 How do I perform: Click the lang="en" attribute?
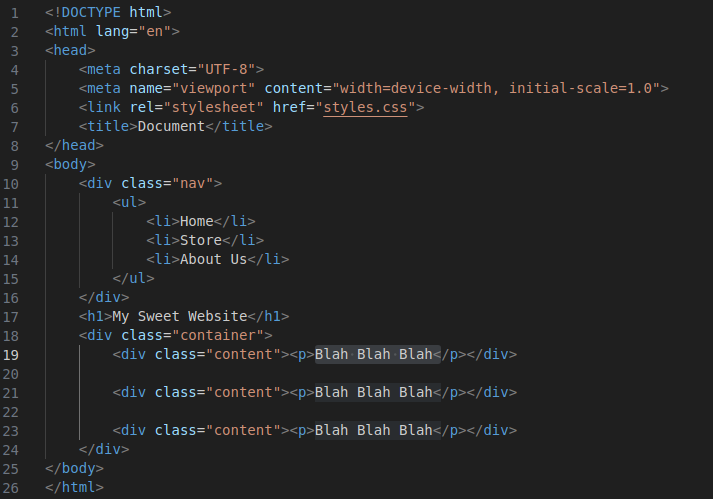point(134,31)
